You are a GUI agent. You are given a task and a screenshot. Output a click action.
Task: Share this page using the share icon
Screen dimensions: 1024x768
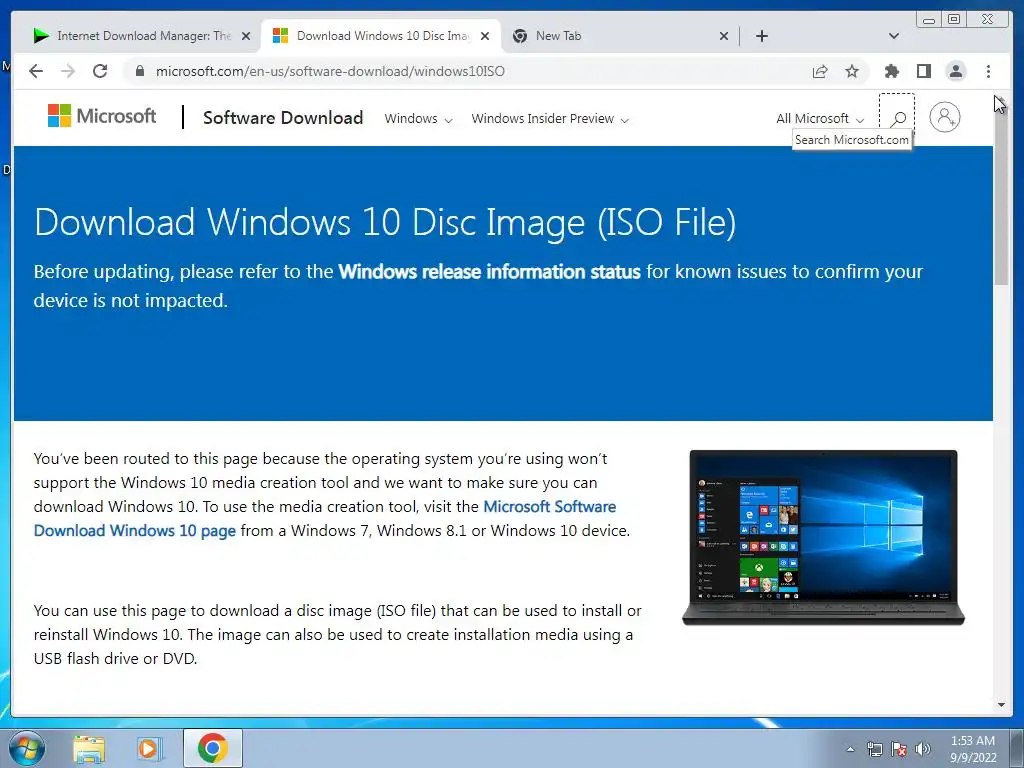click(x=820, y=71)
